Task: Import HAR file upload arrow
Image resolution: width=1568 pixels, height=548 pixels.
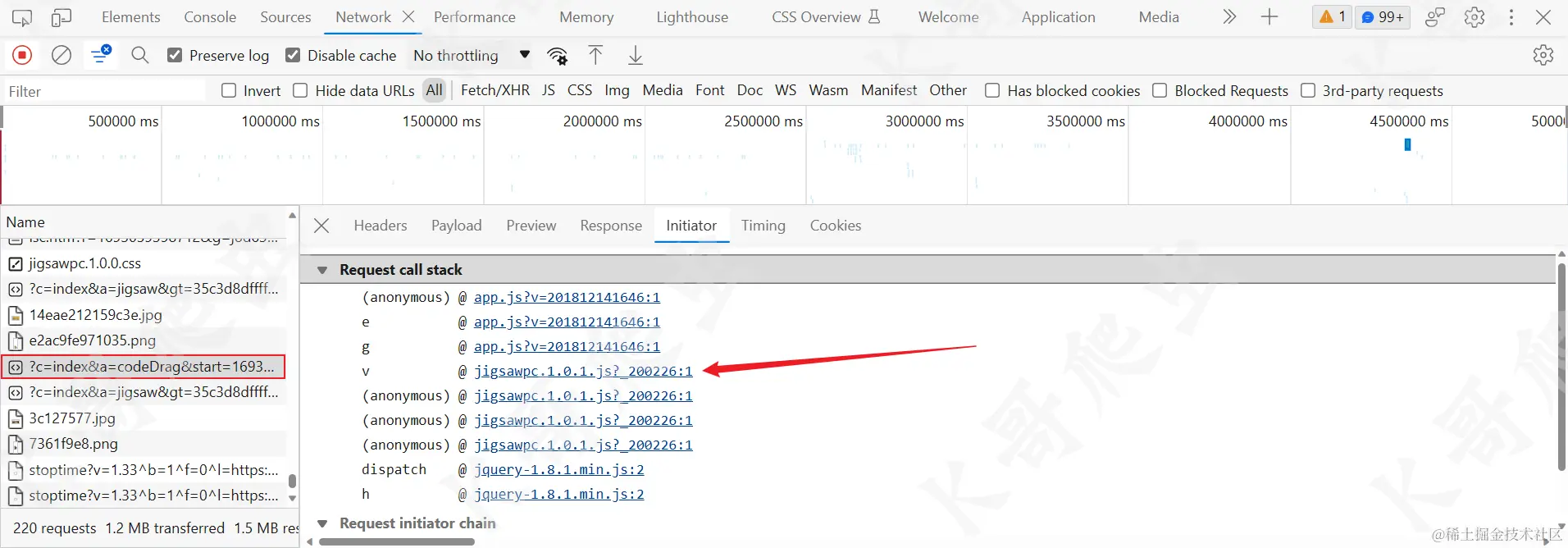Action: 595,56
